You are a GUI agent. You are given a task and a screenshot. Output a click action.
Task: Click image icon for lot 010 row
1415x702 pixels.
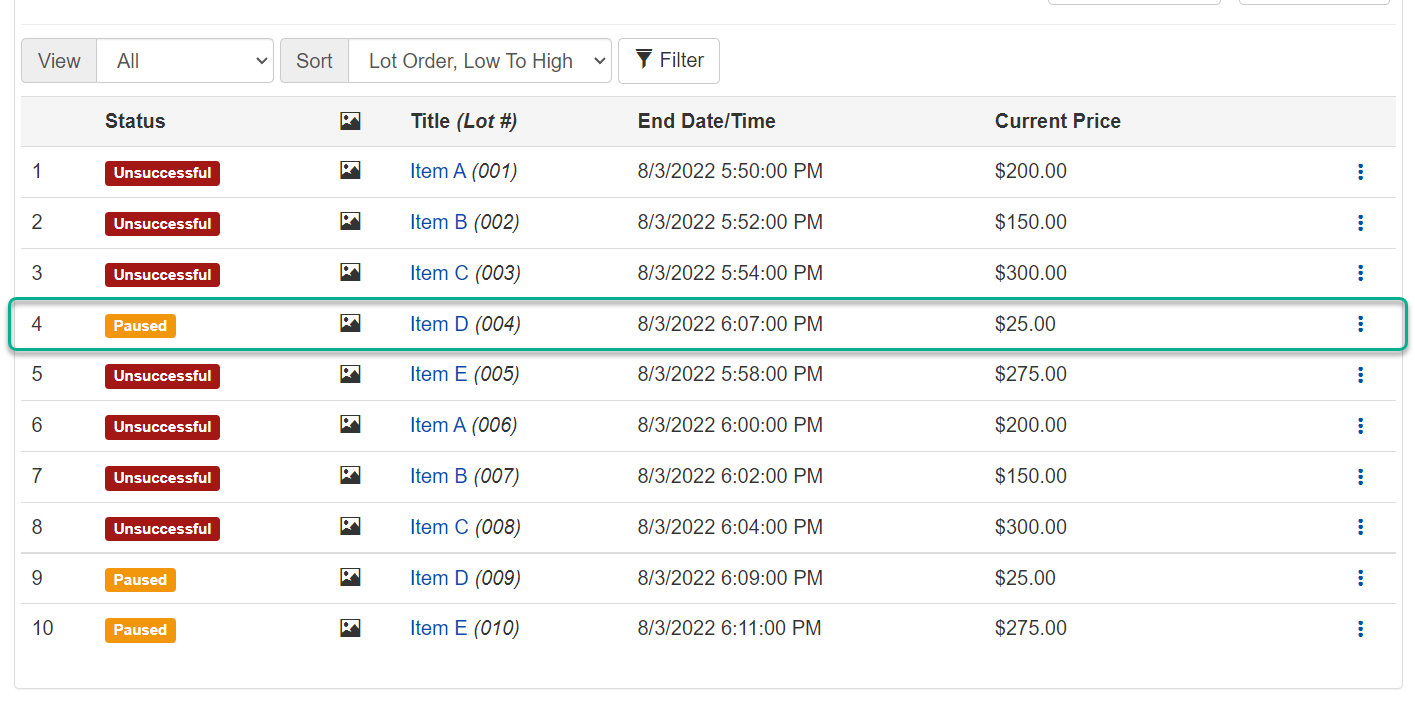tap(350, 628)
